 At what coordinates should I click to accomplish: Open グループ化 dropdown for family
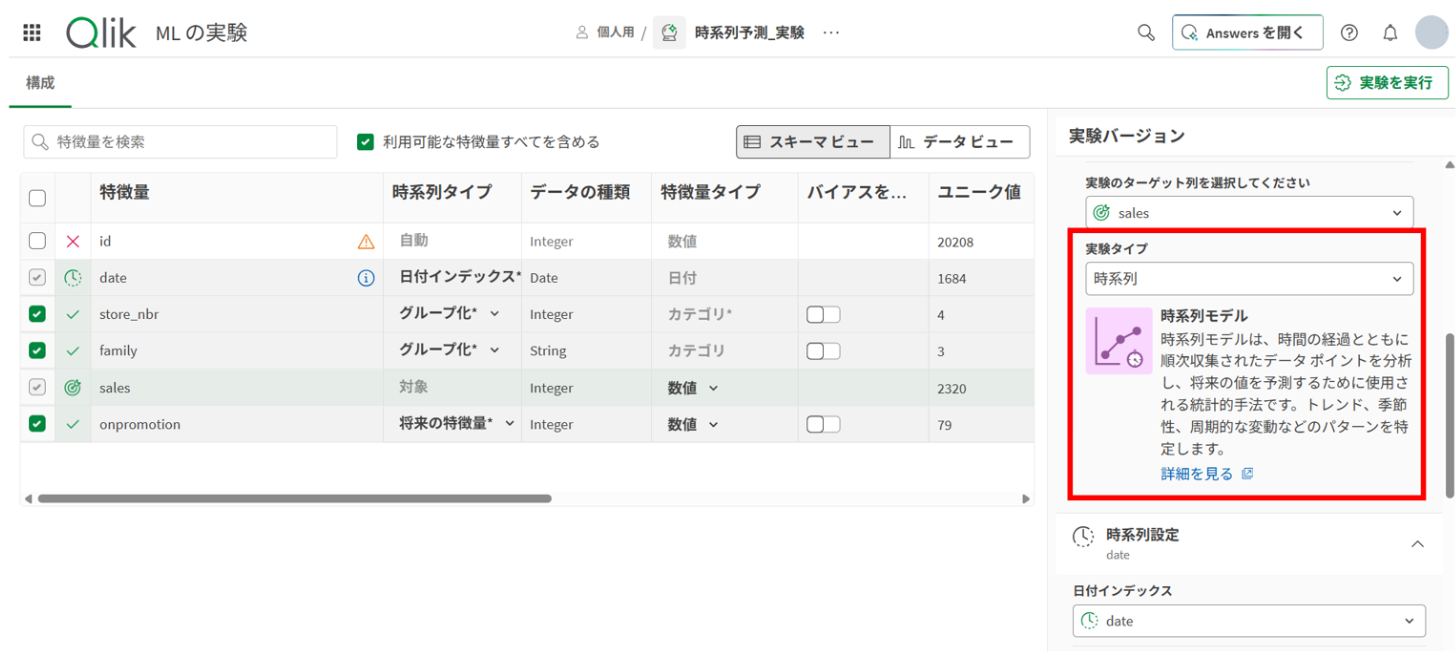pos(449,351)
